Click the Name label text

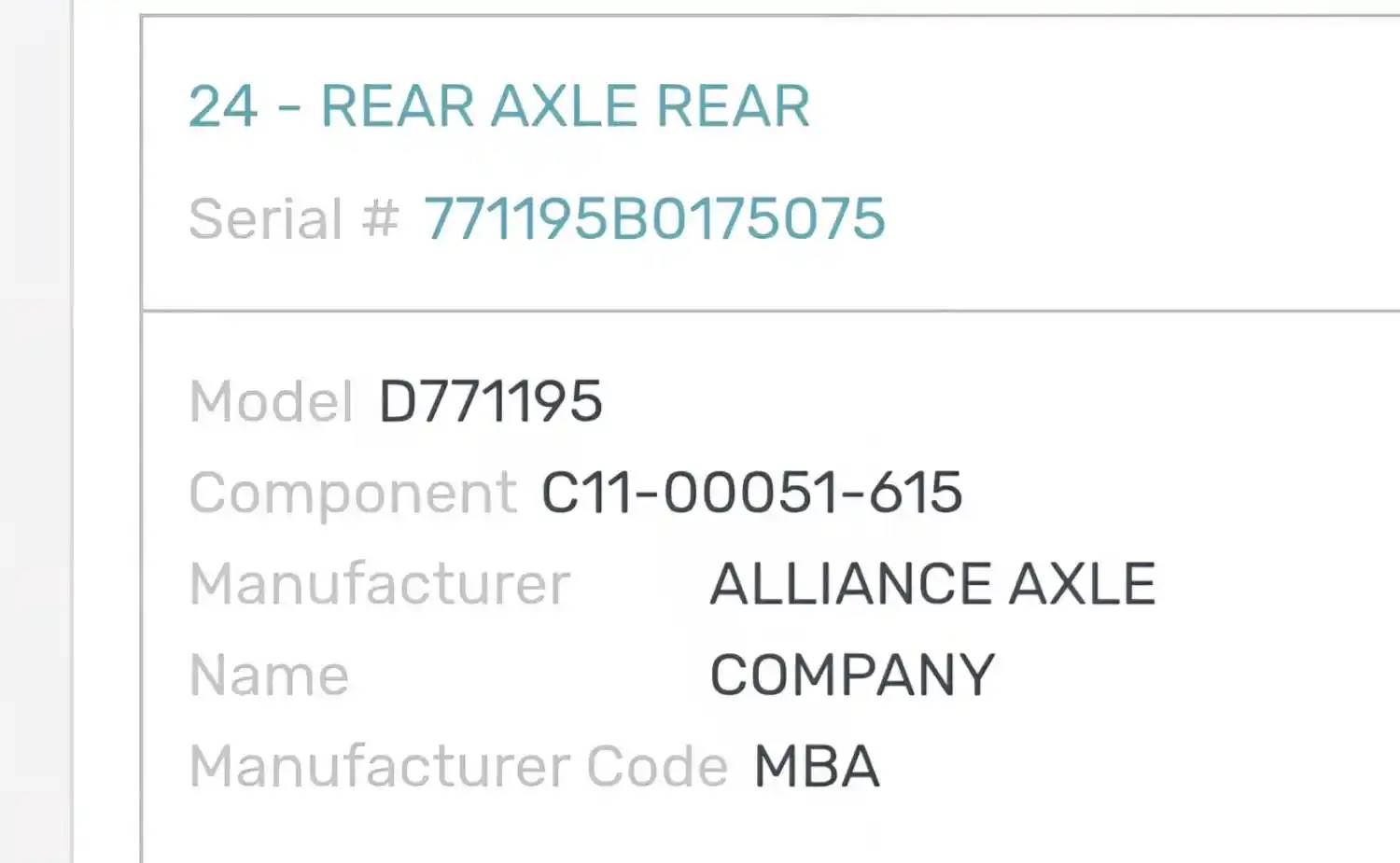(x=270, y=675)
